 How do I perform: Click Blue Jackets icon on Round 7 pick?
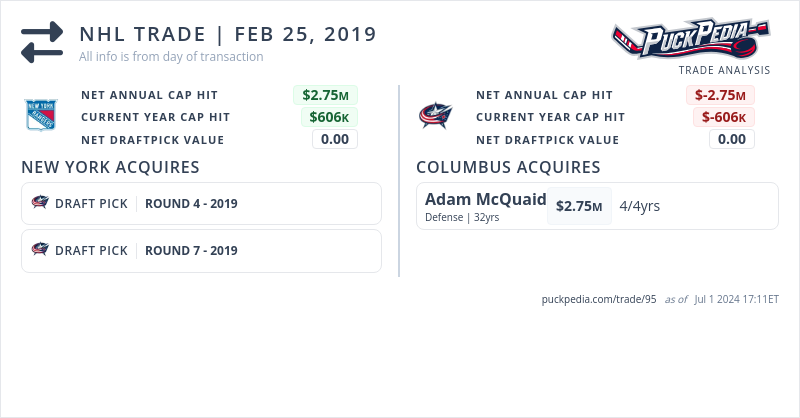[41, 250]
